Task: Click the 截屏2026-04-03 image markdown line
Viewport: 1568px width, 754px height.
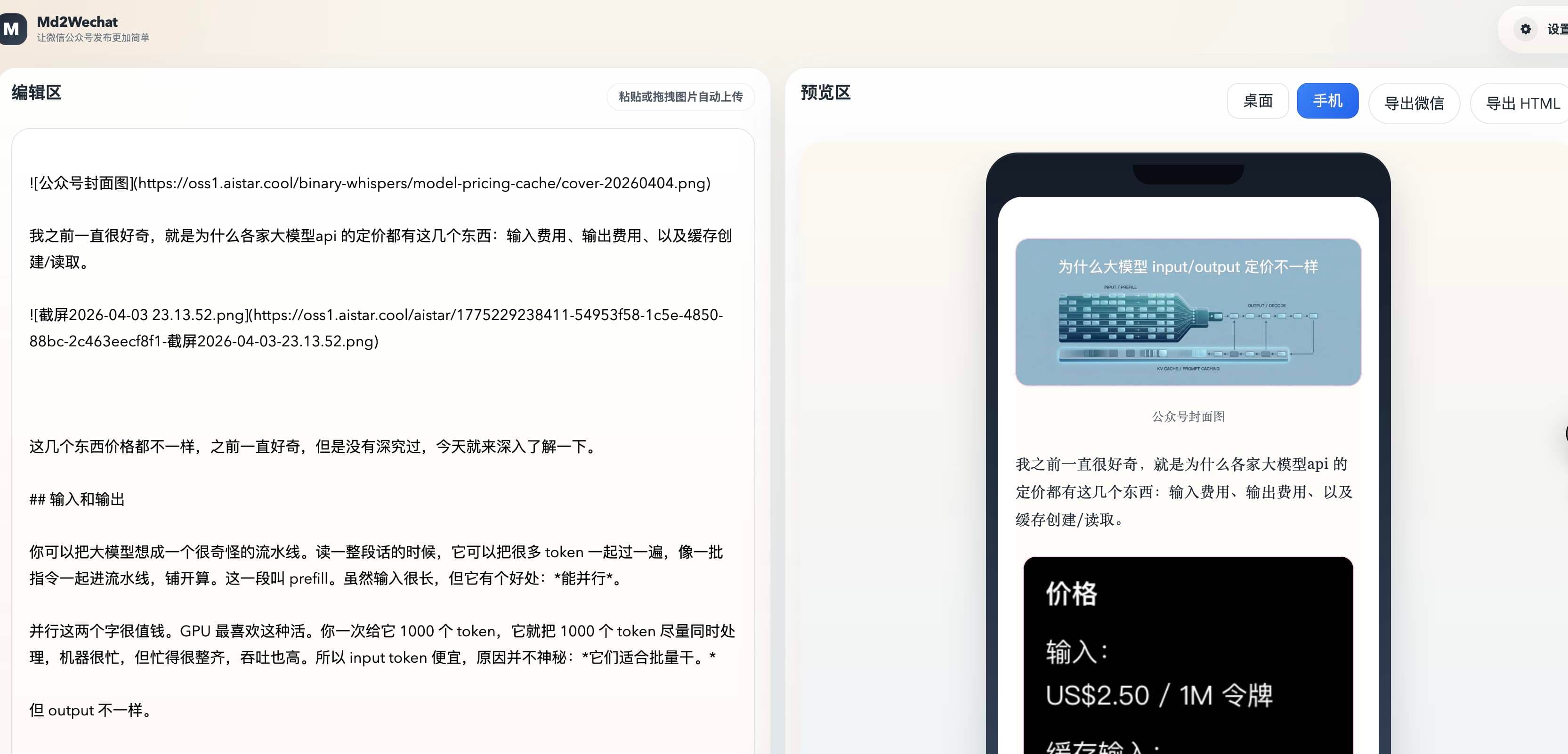Action: click(x=376, y=328)
